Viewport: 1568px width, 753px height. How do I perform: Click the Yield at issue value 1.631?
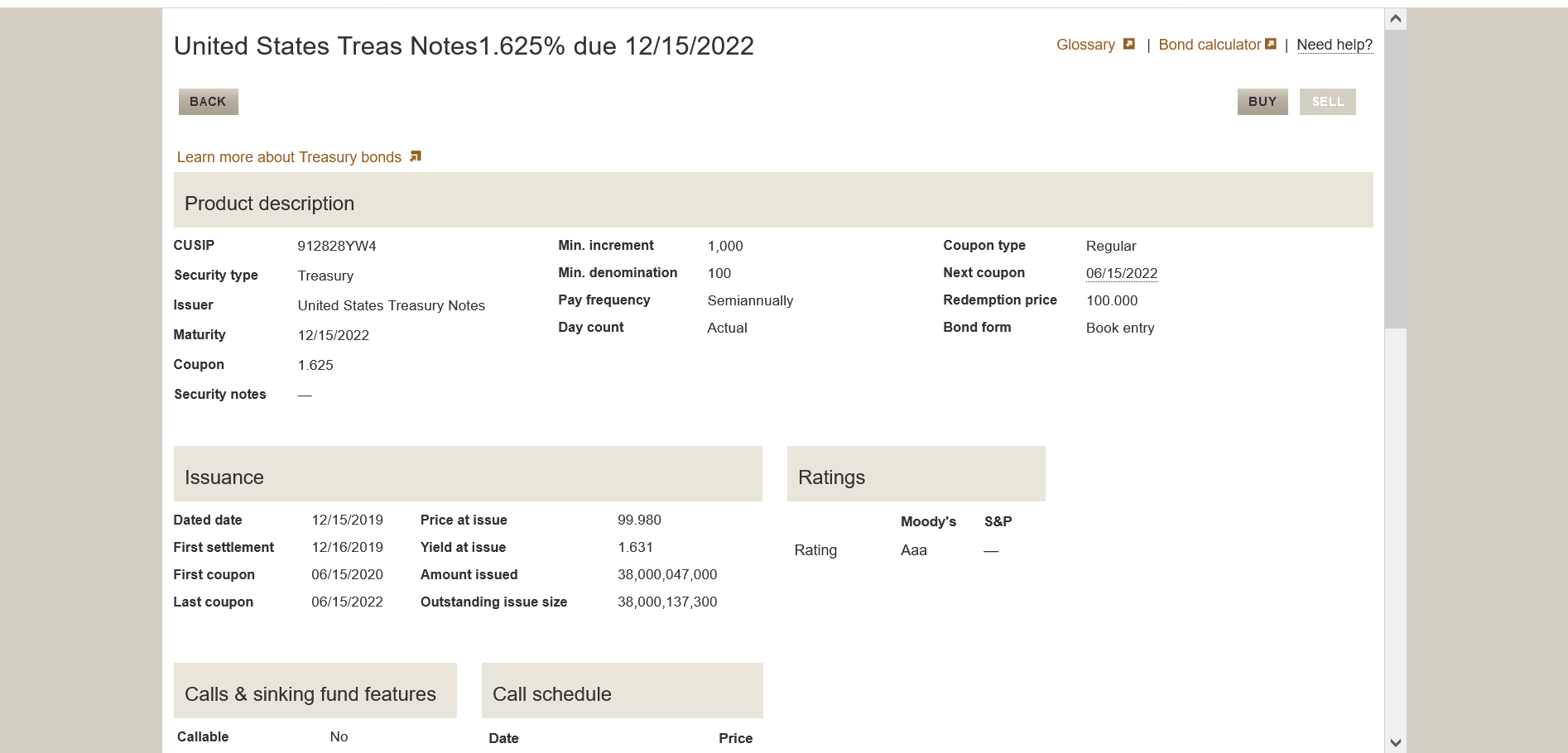(635, 547)
